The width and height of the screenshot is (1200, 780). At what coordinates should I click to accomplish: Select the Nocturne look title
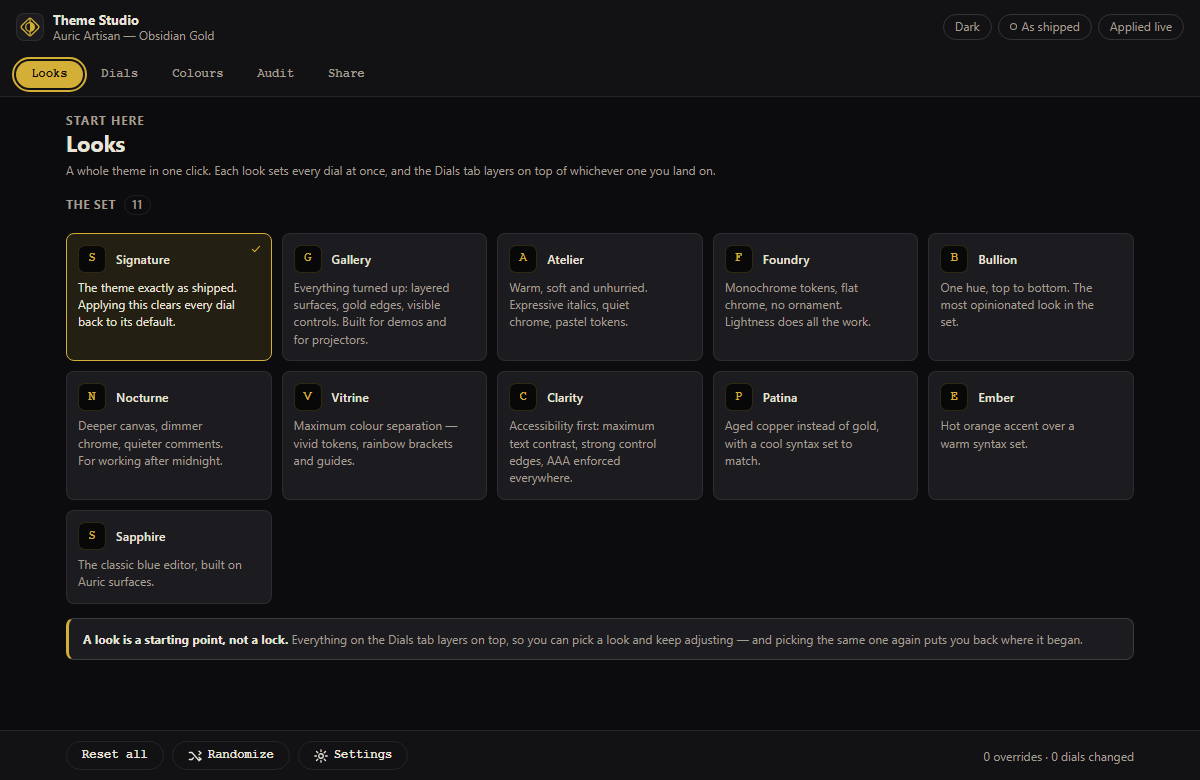point(142,398)
